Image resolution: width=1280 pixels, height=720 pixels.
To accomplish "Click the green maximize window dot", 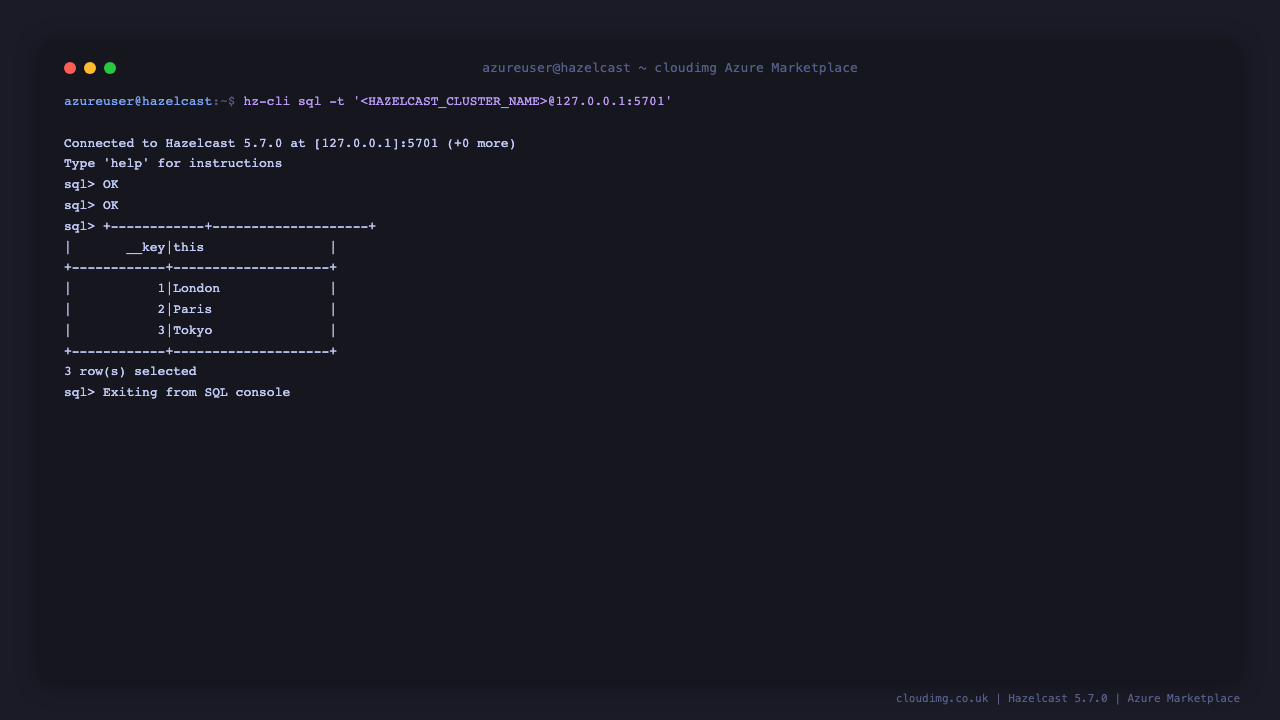I will pos(110,68).
